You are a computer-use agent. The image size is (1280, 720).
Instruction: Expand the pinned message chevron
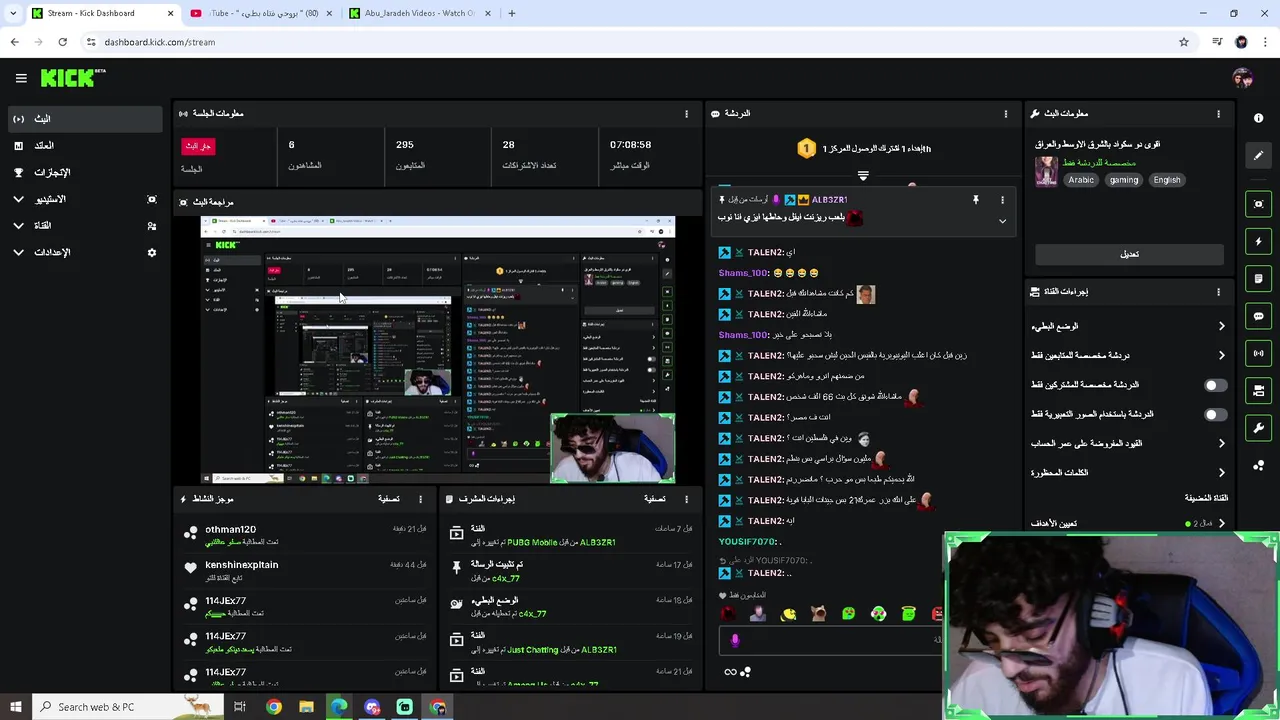(x=1002, y=221)
